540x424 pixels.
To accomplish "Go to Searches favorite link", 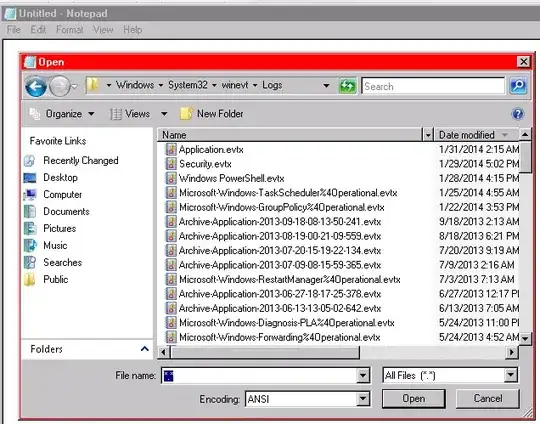I will [53, 262].
